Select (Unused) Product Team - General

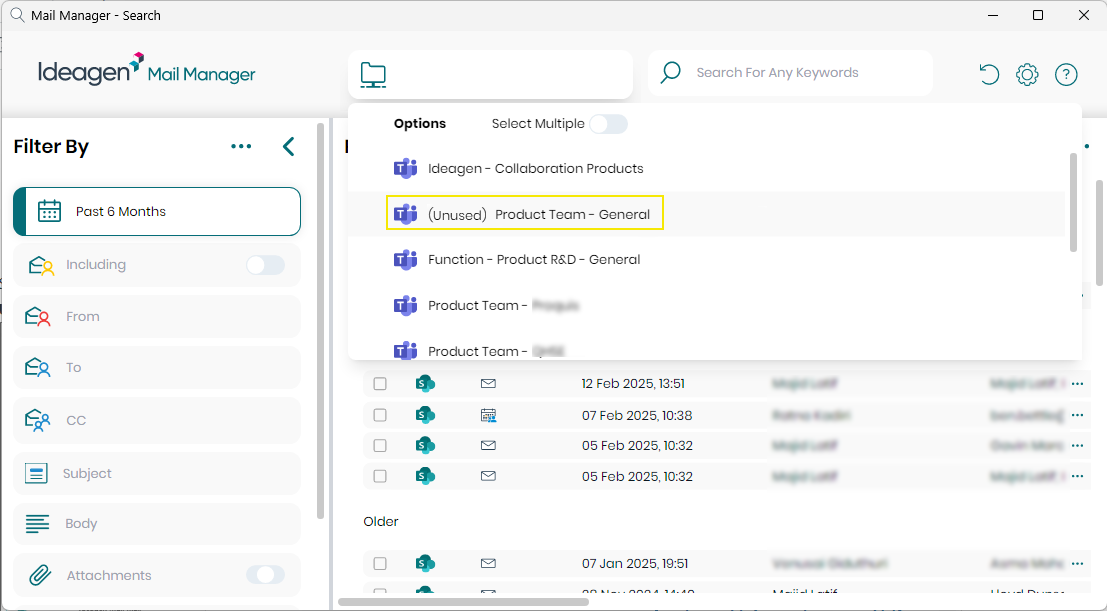click(x=538, y=214)
